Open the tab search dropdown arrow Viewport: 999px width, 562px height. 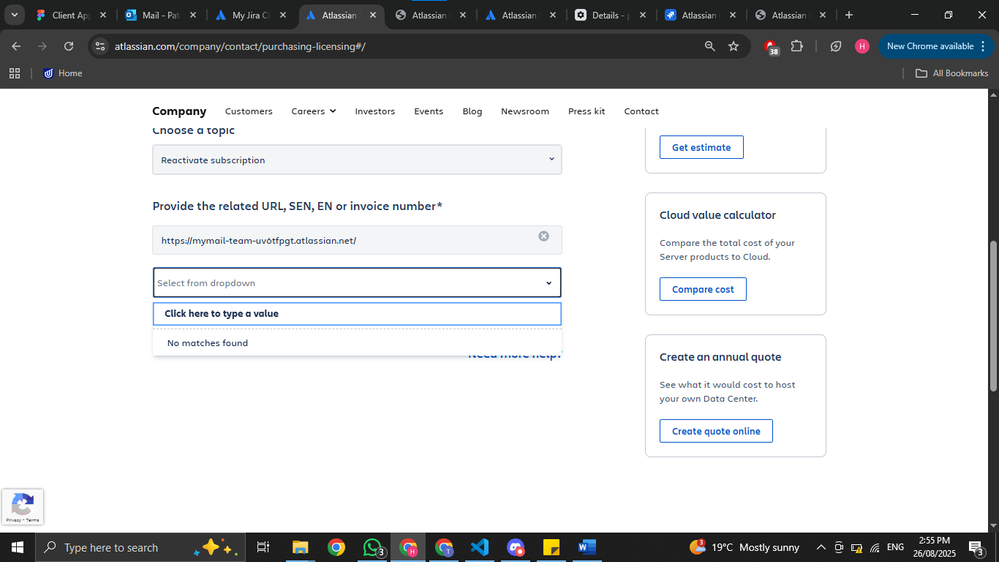point(14,15)
